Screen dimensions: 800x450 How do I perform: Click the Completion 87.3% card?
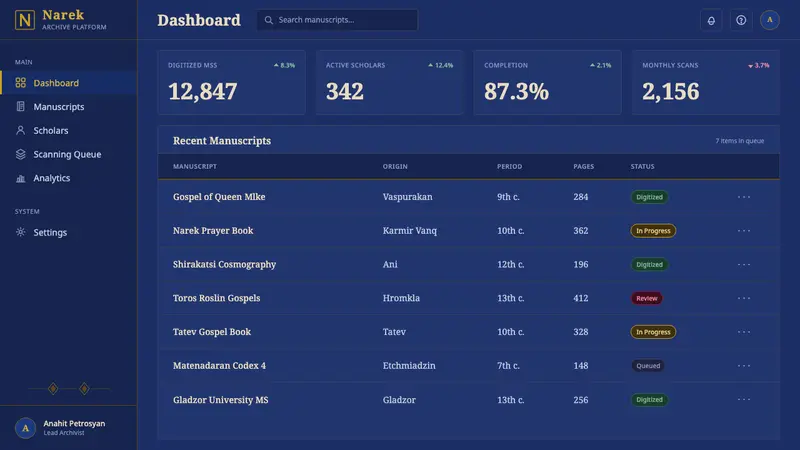[547, 82]
